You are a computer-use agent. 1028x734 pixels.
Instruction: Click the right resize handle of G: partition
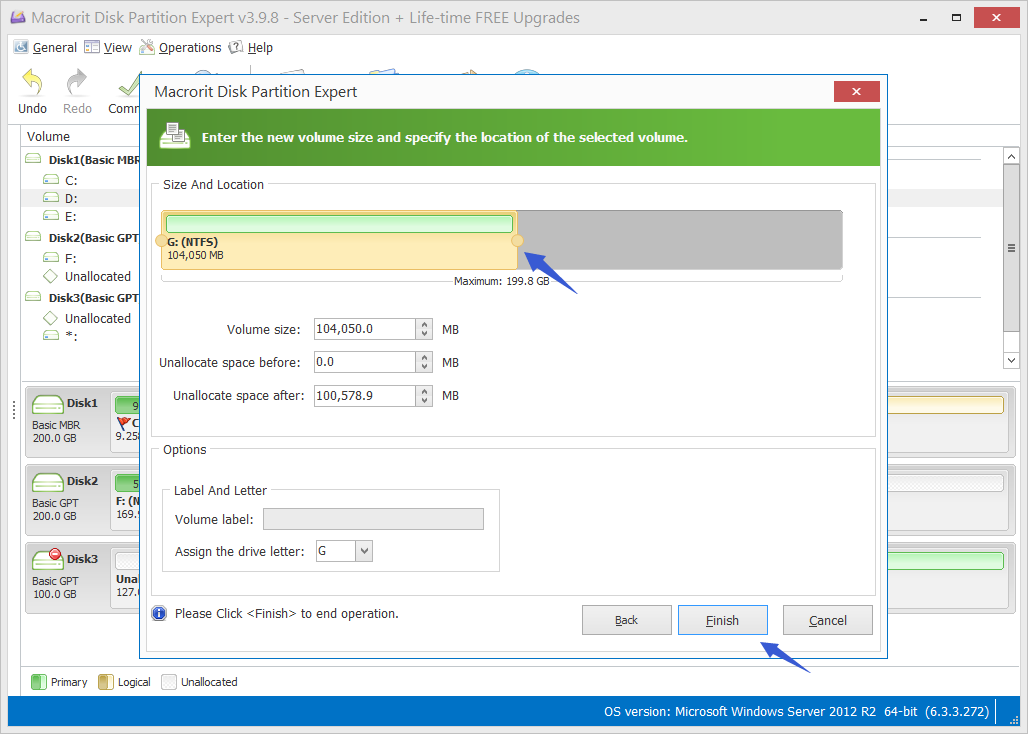(x=517, y=241)
